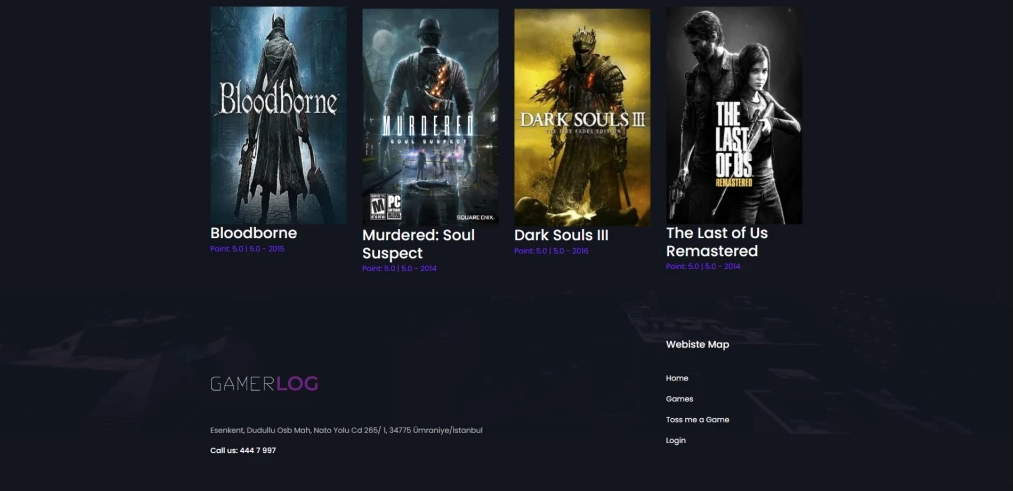Select Dark Souls III's 'Point: 5.0 | 5.0 - 2016' text

(551, 251)
